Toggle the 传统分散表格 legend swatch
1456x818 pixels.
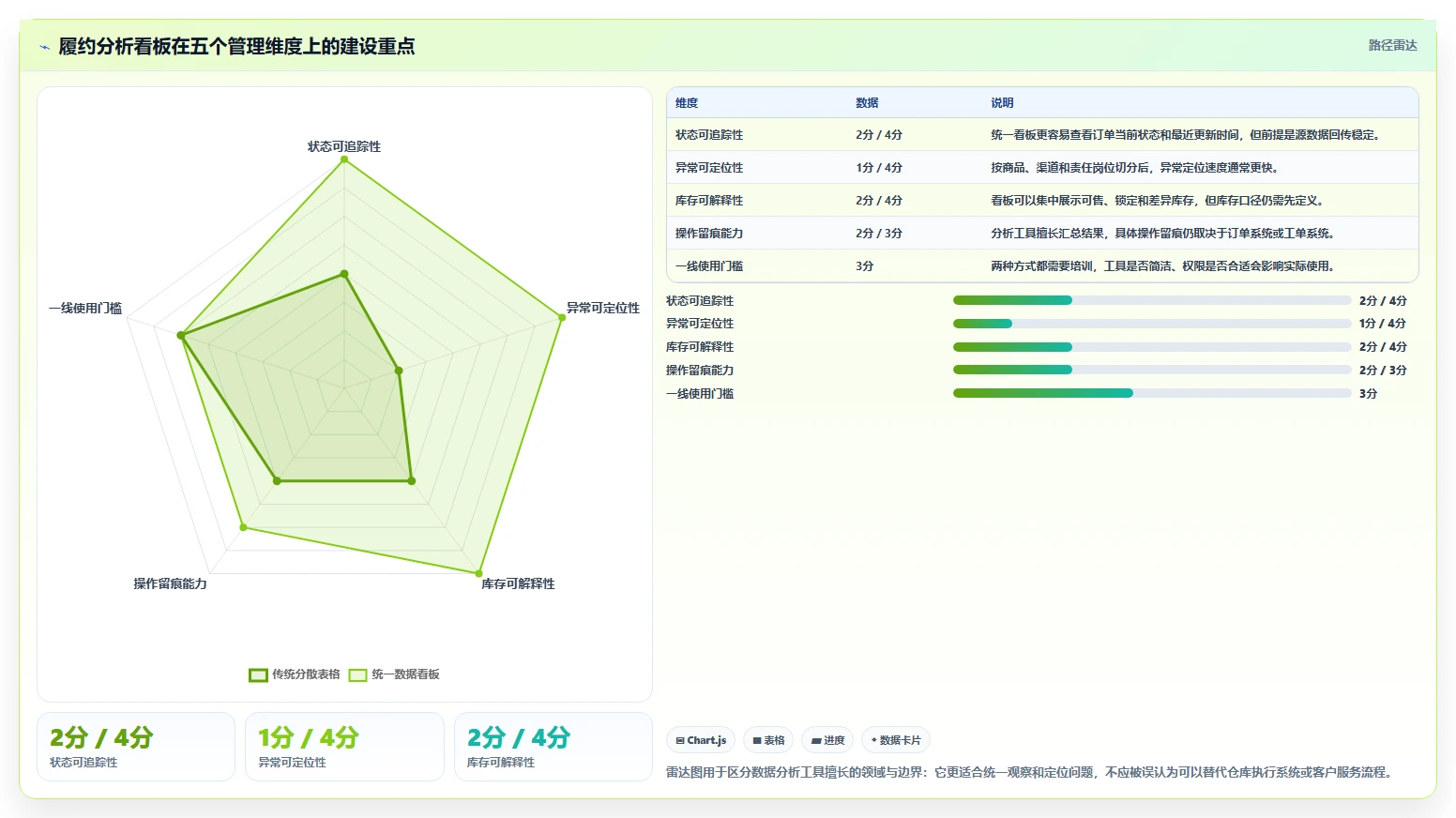click(x=258, y=674)
